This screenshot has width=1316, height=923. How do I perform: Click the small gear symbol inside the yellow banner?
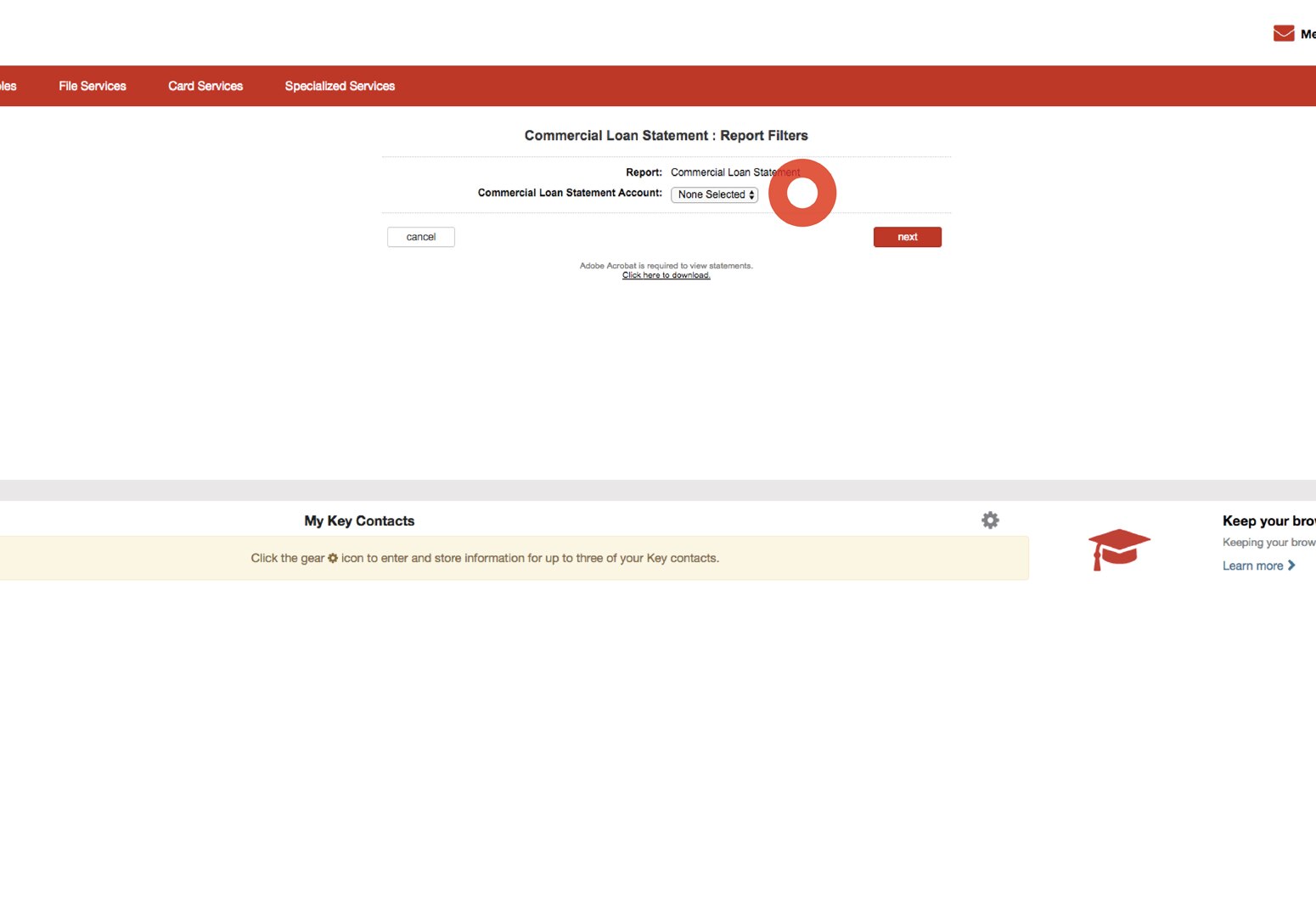[332, 558]
